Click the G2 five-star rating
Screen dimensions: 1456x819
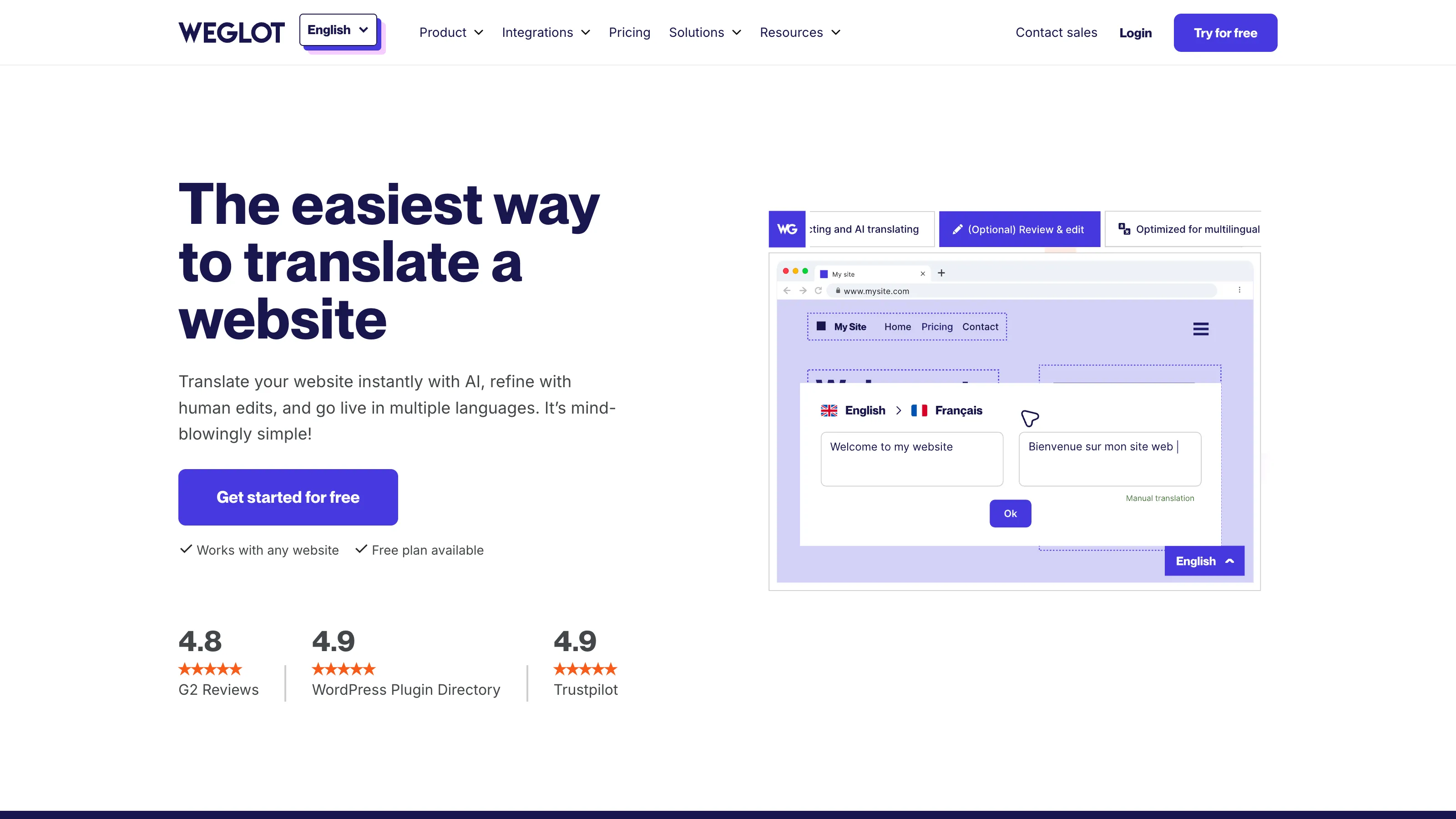(x=210, y=669)
